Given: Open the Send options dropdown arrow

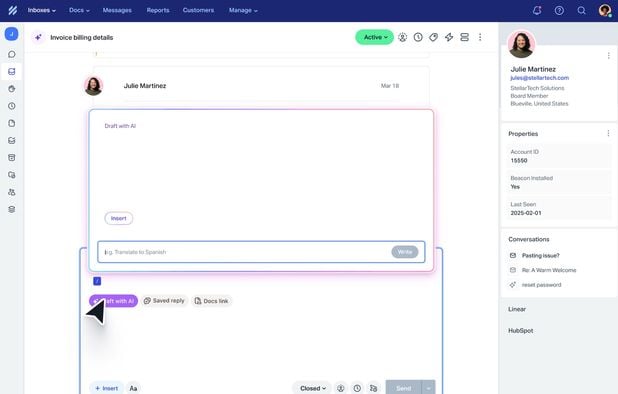Looking at the screenshot, I should click(x=428, y=388).
